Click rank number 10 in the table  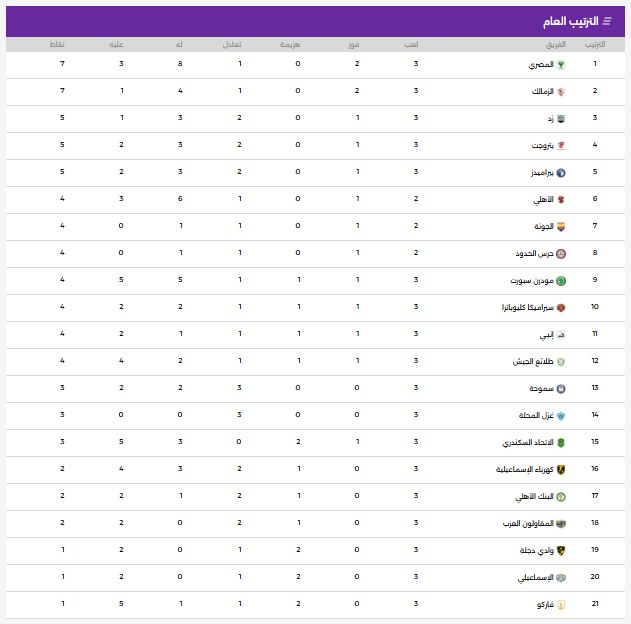tap(595, 307)
